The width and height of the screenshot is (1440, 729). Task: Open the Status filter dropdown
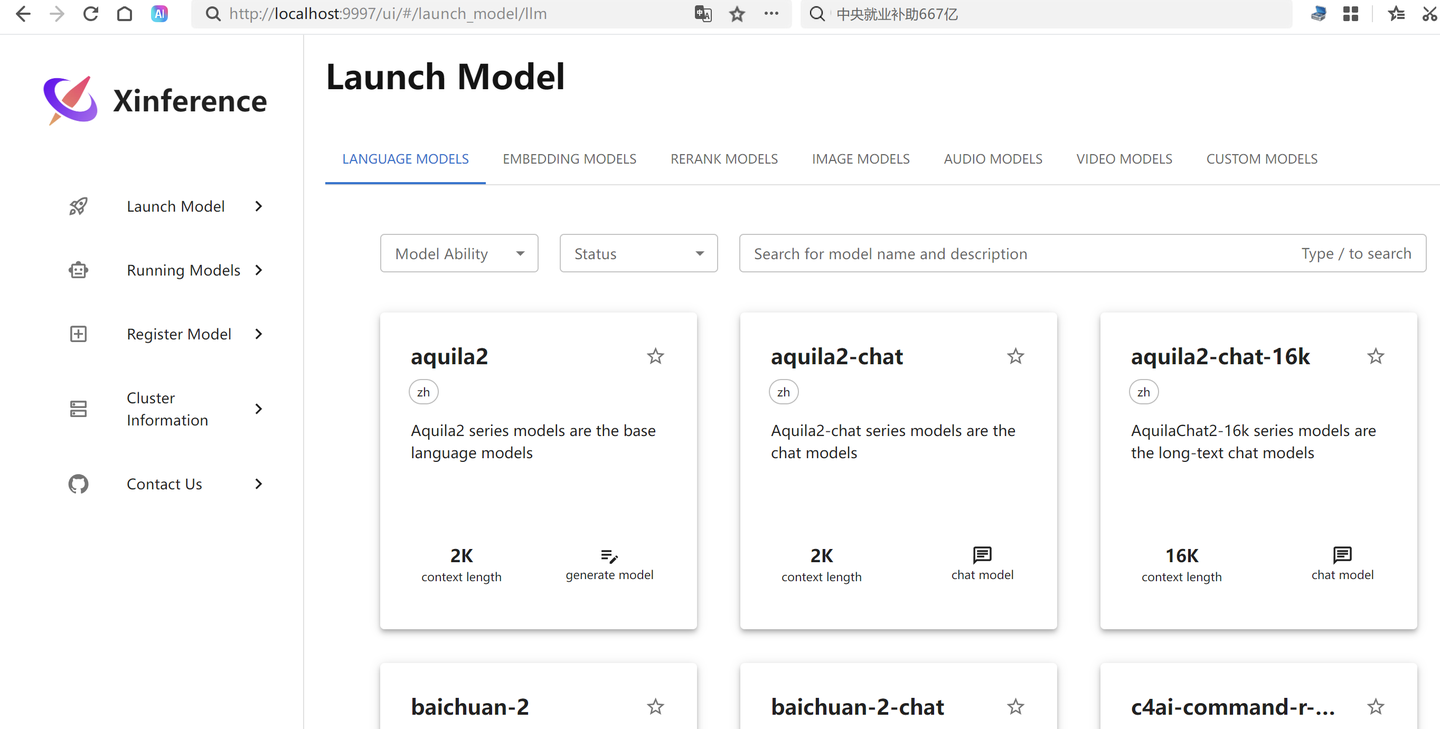[x=638, y=254]
